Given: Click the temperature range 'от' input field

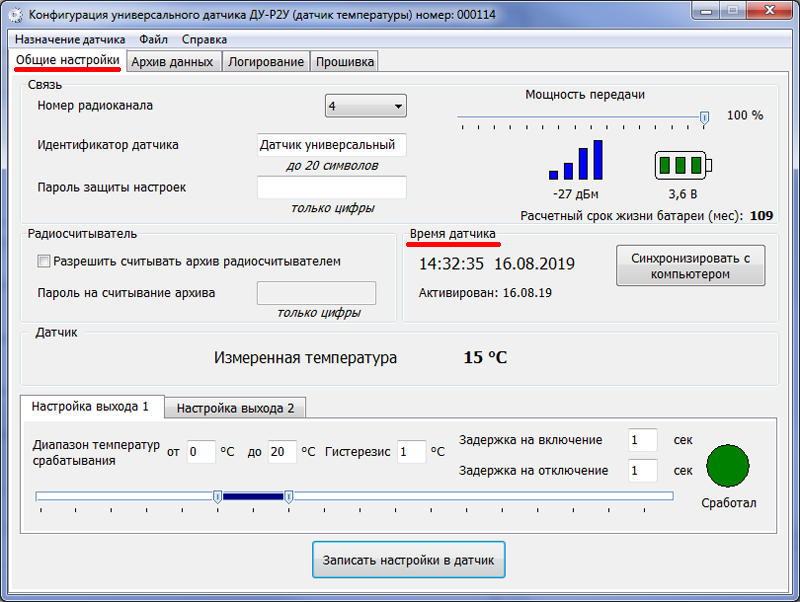Looking at the screenshot, I should coord(201,452).
